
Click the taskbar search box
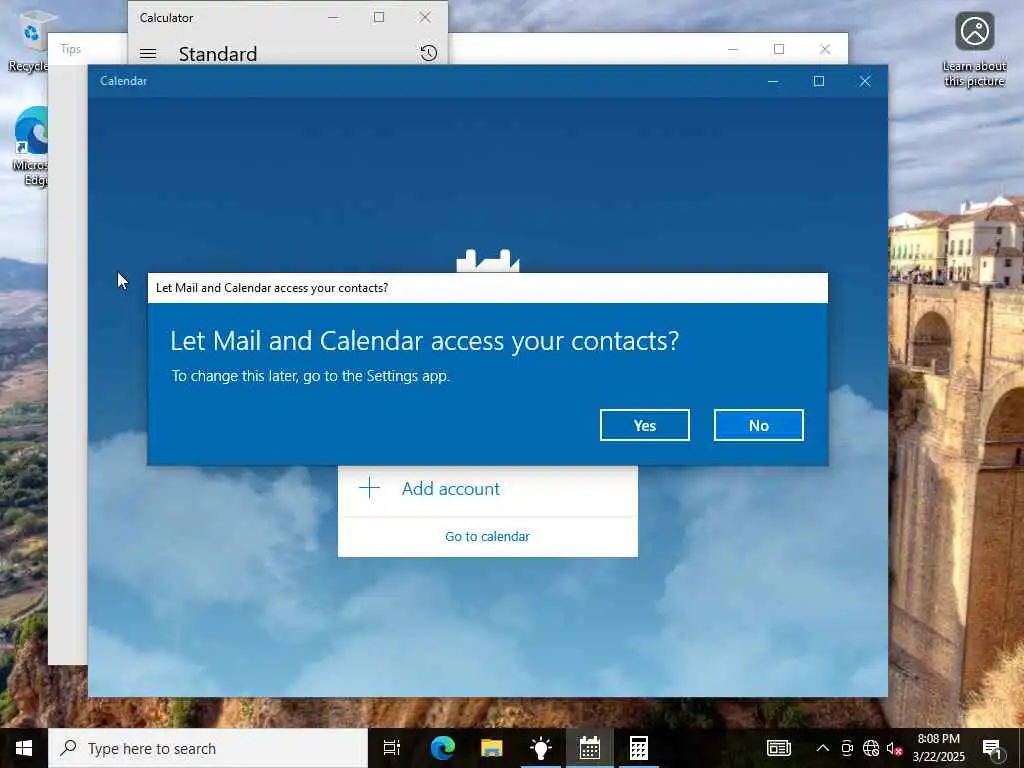208,748
